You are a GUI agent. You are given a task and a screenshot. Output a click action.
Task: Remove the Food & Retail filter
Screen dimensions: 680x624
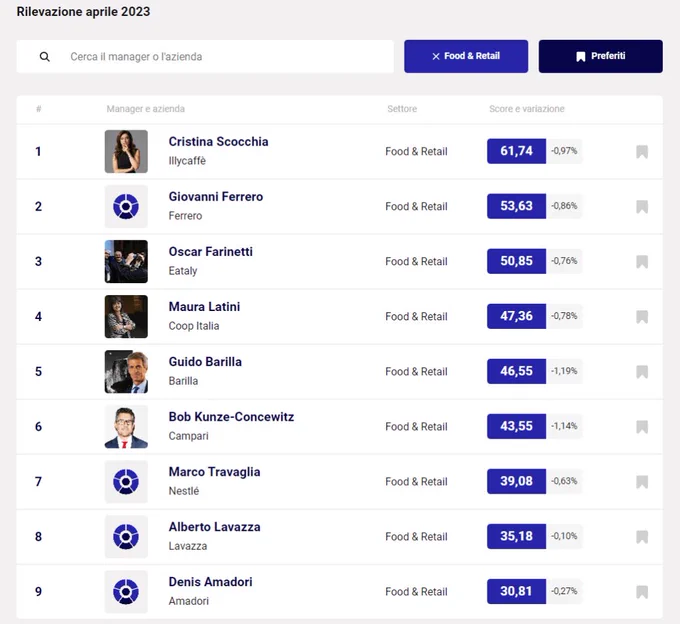pos(466,56)
